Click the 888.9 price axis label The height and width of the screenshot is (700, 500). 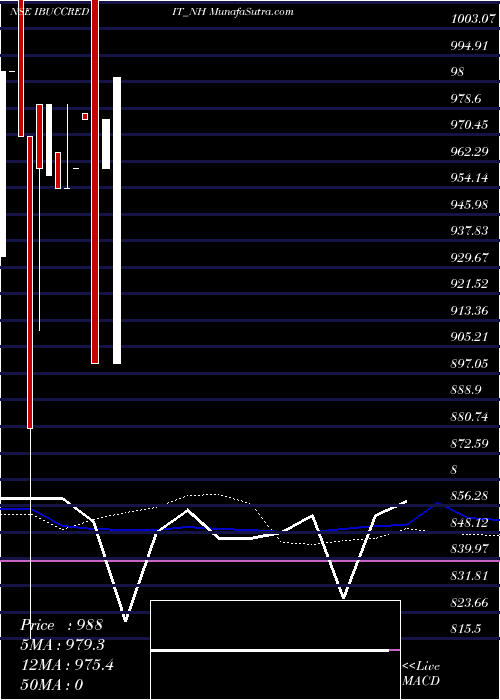pyautogui.click(x=466, y=390)
